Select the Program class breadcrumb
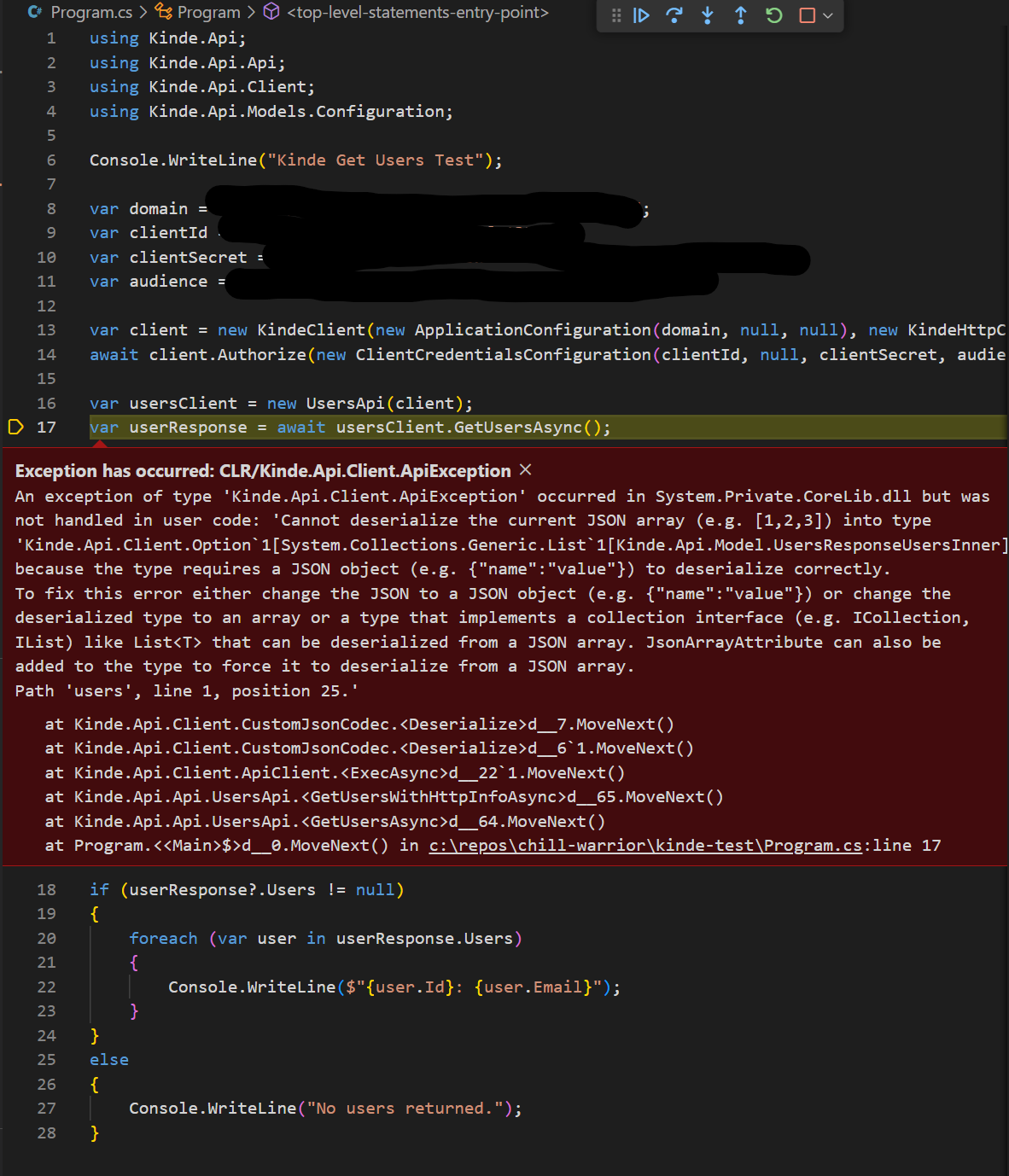 point(209,12)
